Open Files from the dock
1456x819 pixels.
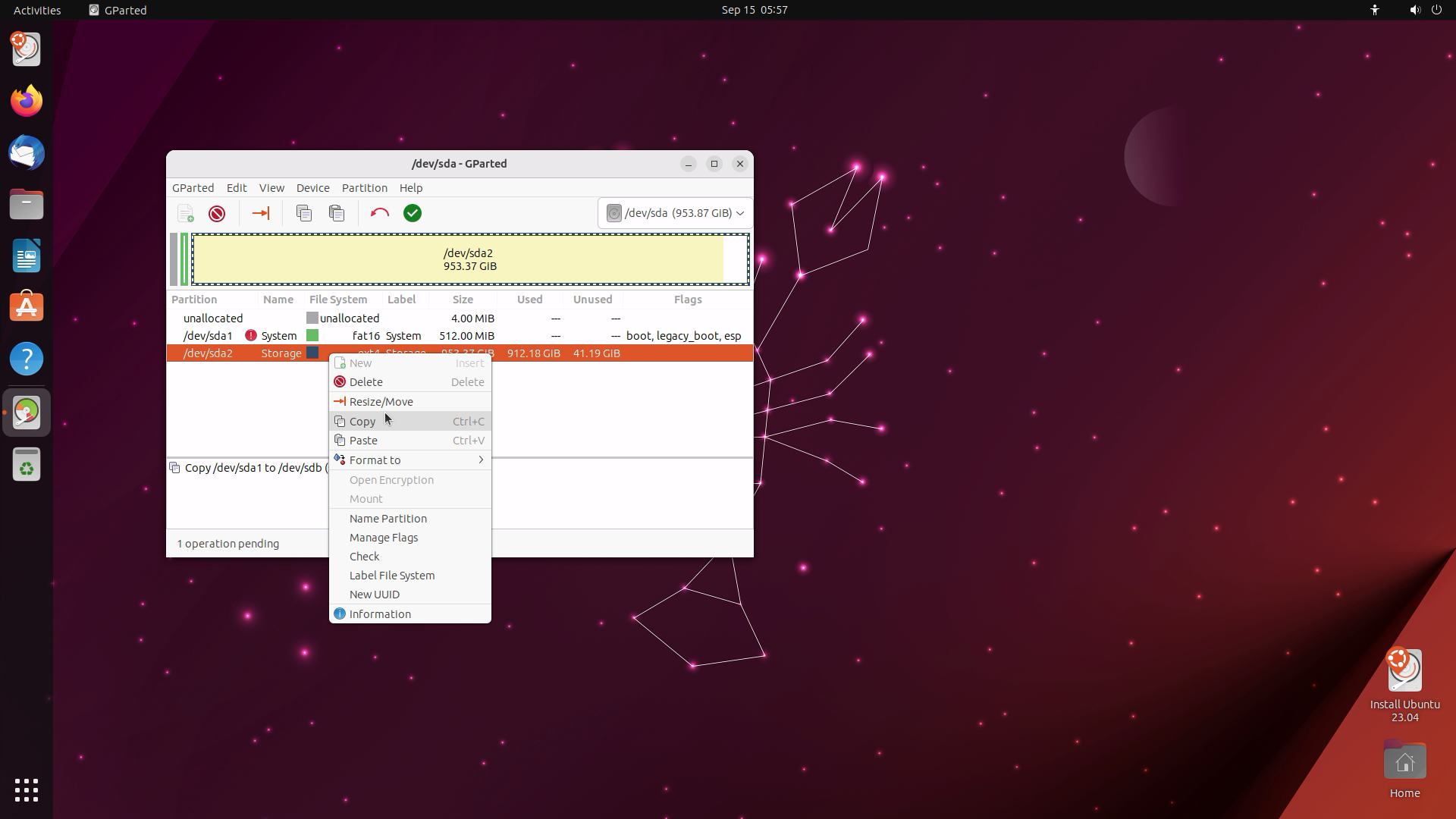pyautogui.click(x=27, y=204)
